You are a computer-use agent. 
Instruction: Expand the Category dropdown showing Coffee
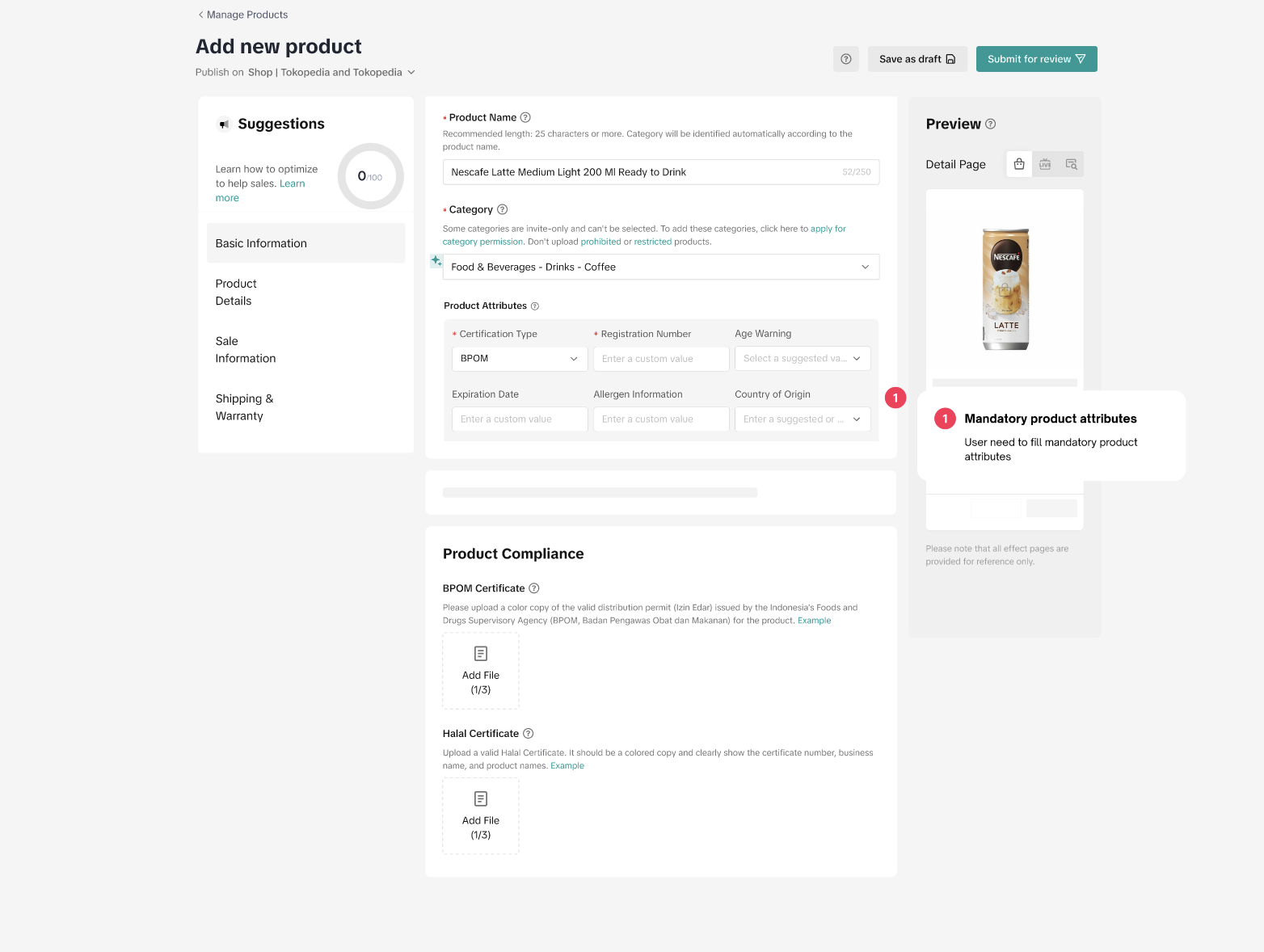(660, 267)
